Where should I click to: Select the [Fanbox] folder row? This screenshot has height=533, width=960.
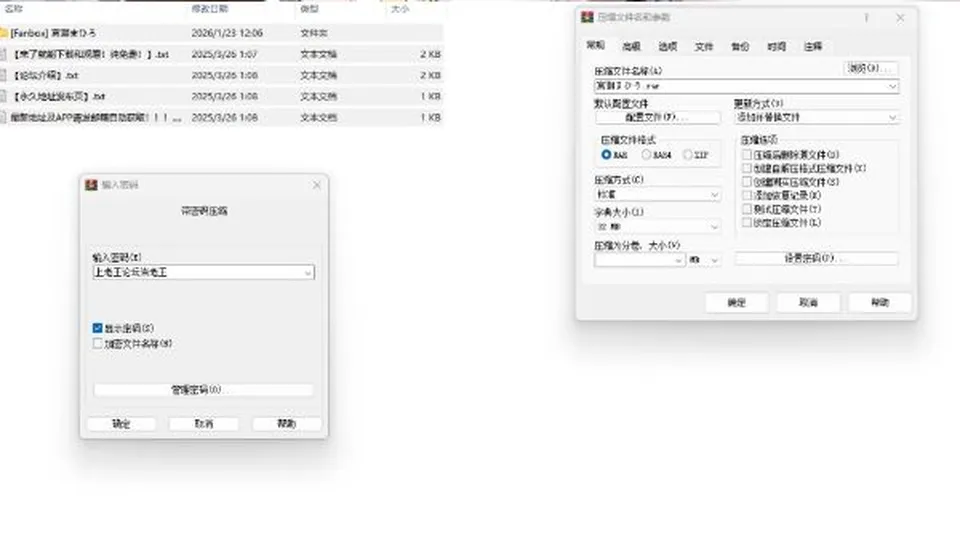click(x=220, y=33)
